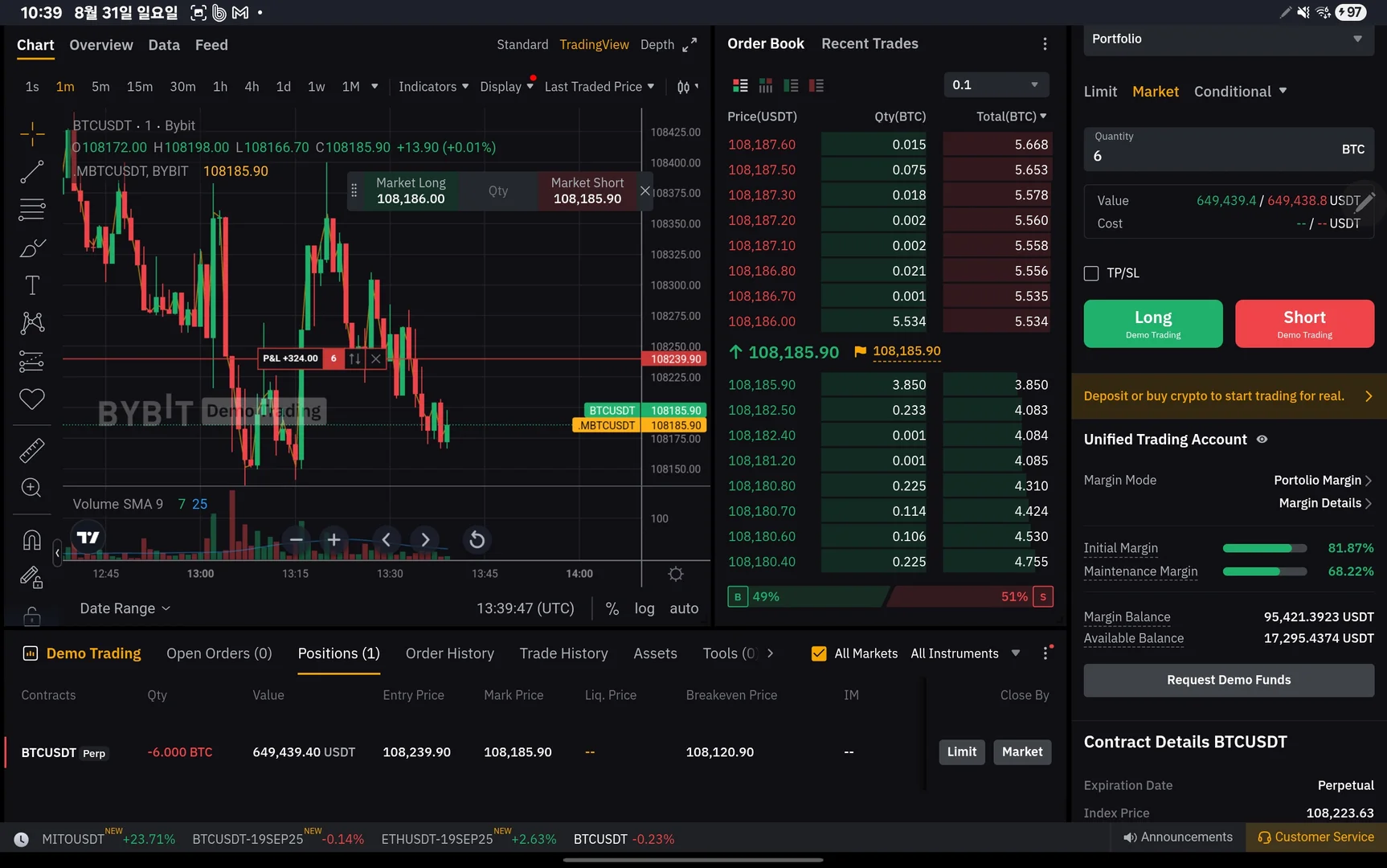Uncheck the All Markets checkbox

click(x=819, y=653)
